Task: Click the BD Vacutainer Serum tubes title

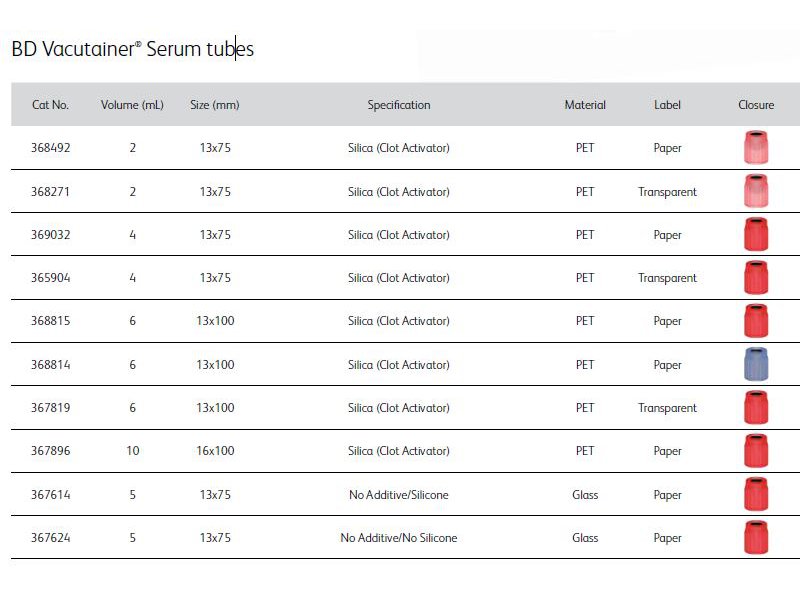Action: click(133, 49)
